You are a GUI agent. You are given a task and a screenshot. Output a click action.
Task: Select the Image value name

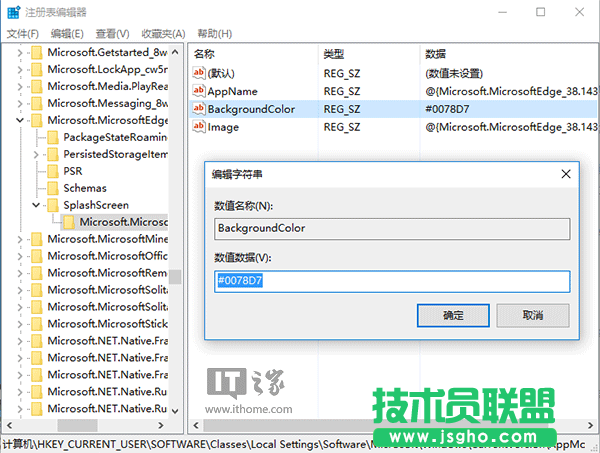coord(223,127)
